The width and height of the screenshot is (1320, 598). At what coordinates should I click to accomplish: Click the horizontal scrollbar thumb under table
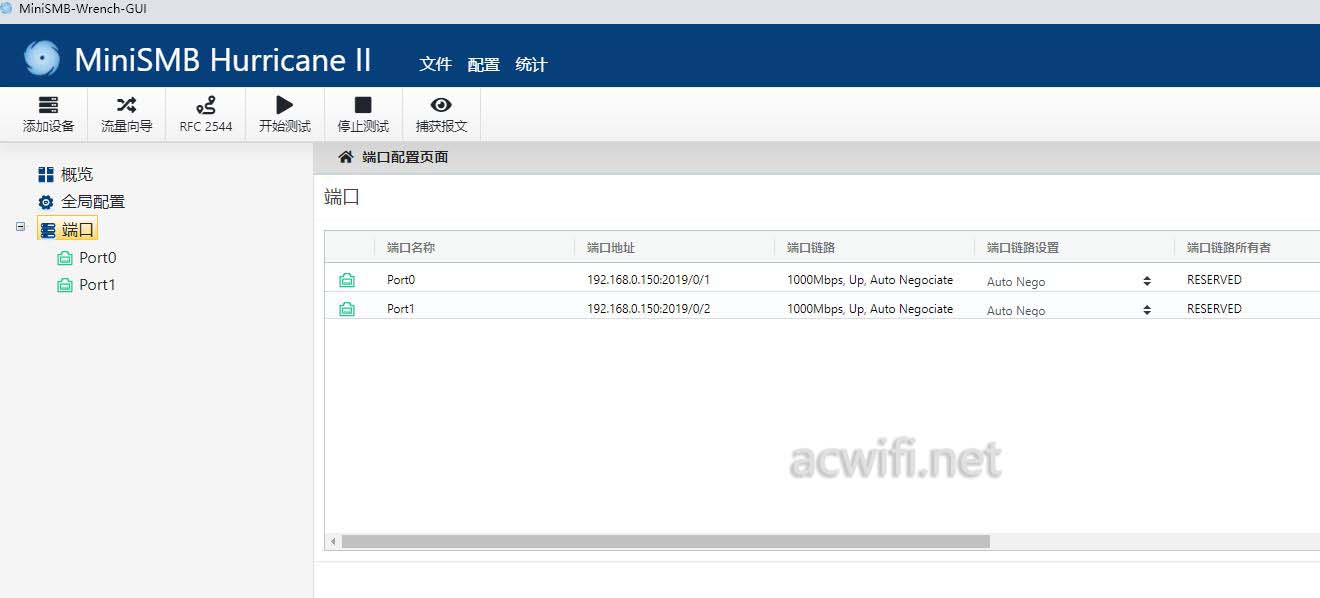tap(665, 541)
